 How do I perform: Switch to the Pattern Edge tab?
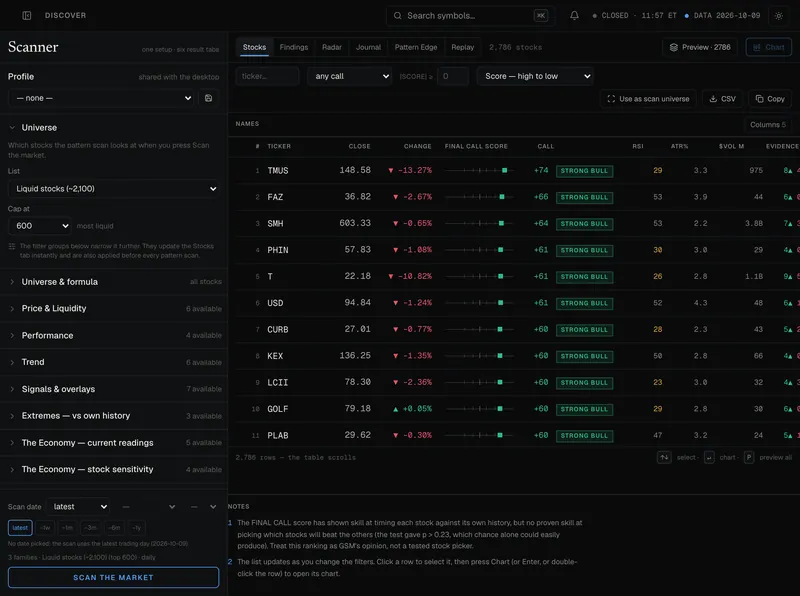pos(416,47)
